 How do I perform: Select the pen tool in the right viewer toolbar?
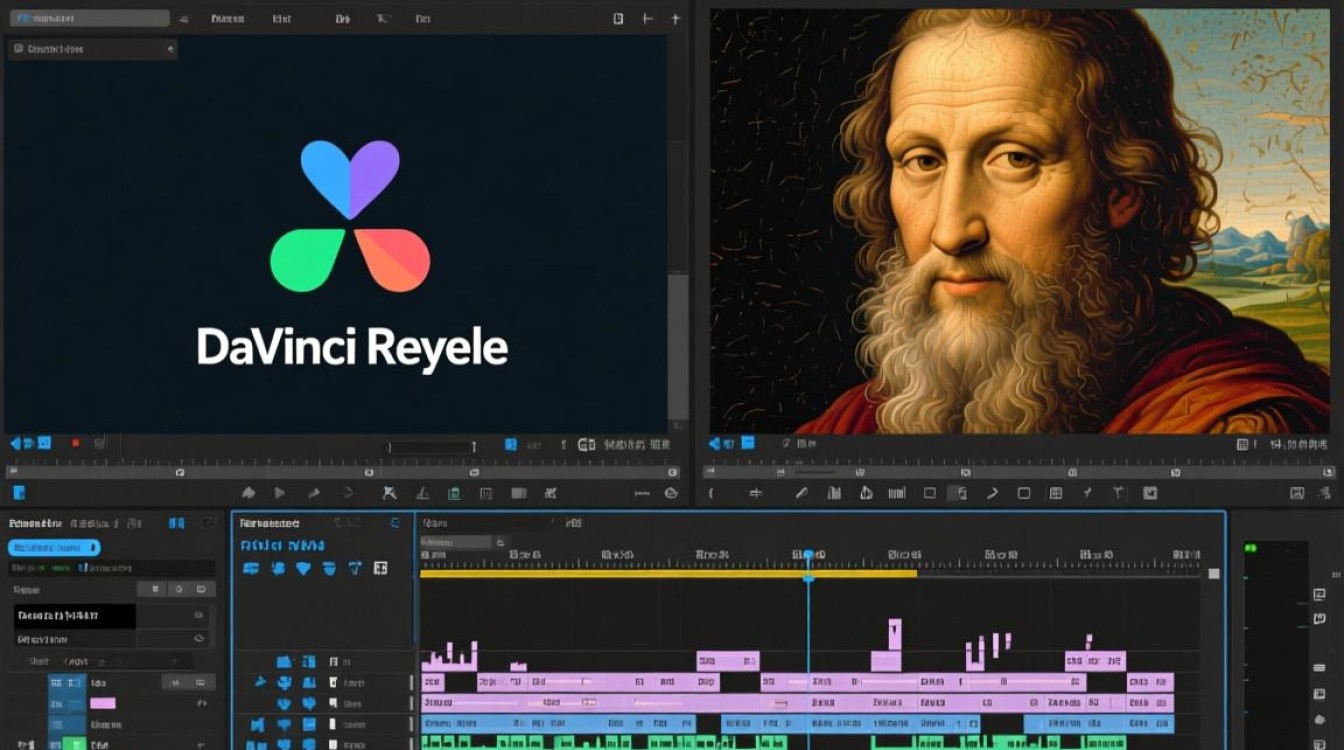[801, 493]
